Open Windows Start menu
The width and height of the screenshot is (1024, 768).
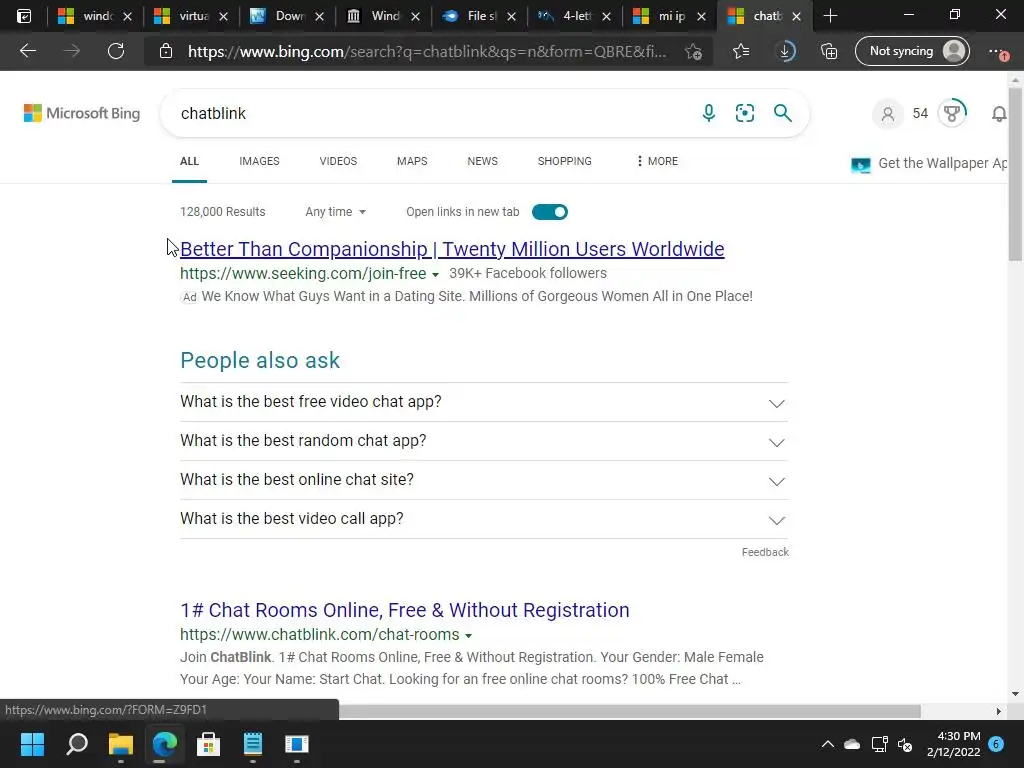32,744
